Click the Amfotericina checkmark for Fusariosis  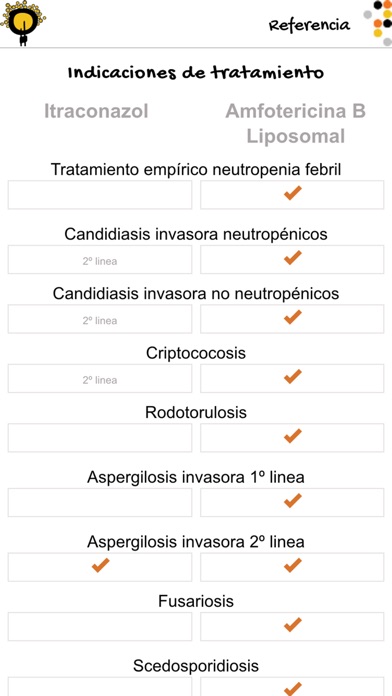(x=293, y=625)
